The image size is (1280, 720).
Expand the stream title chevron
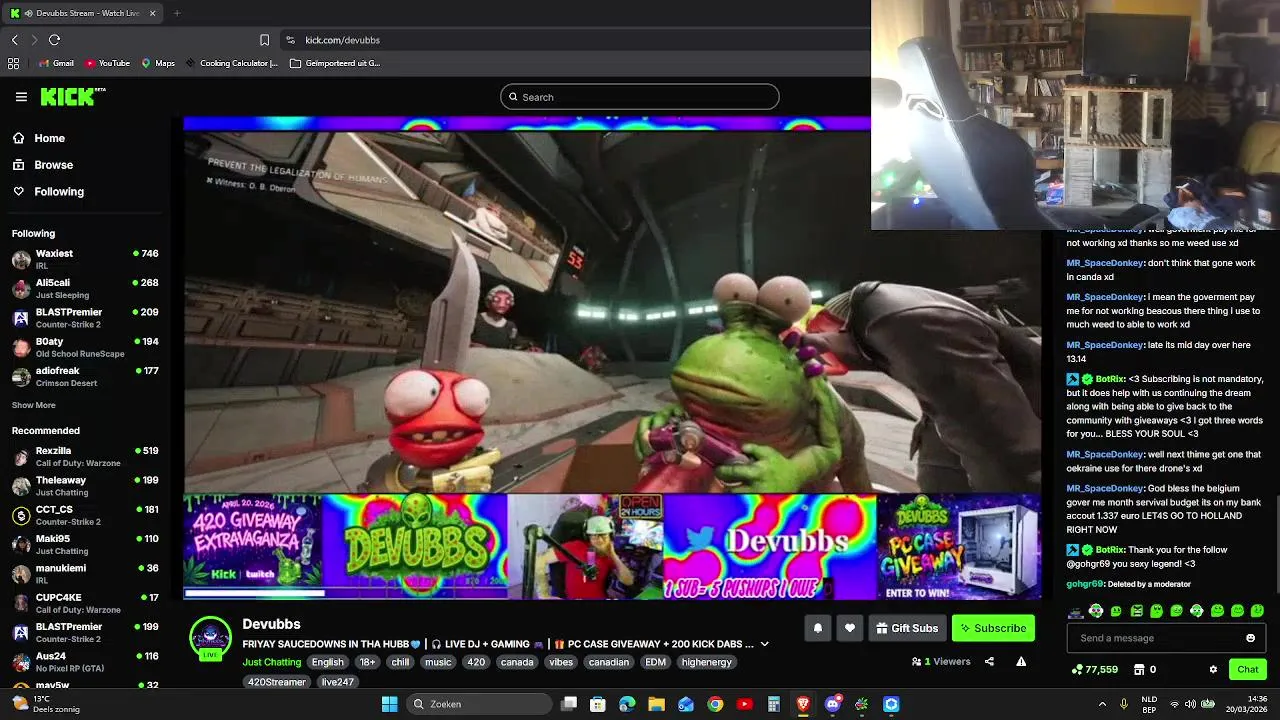pos(765,644)
